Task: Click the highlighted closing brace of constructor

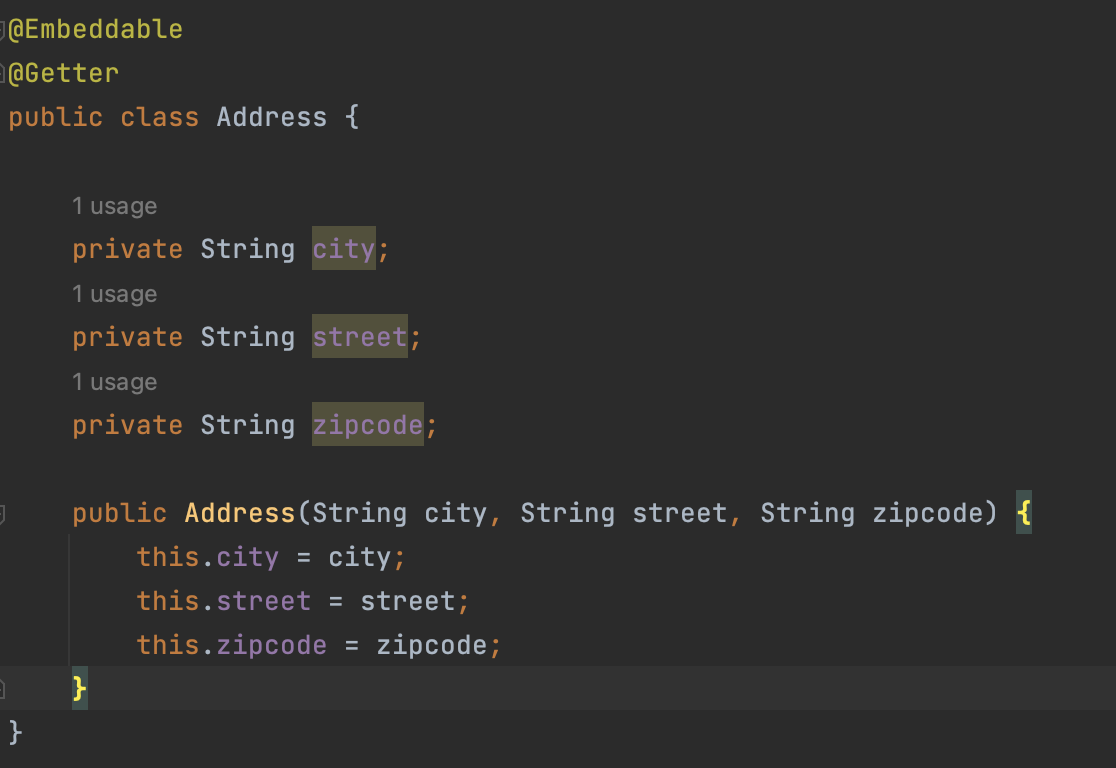Action: pos(80,688)
